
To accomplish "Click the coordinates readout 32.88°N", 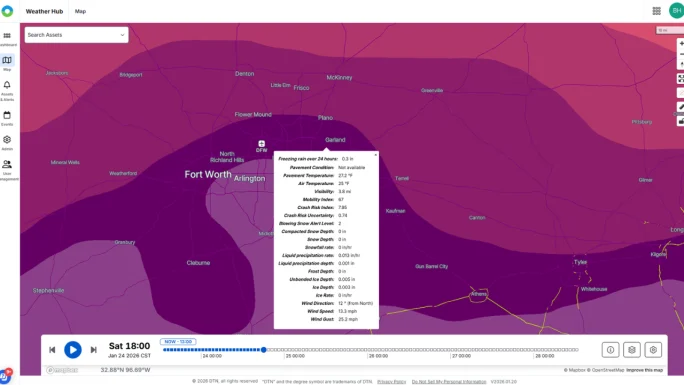I will click(x=125, y=370).
